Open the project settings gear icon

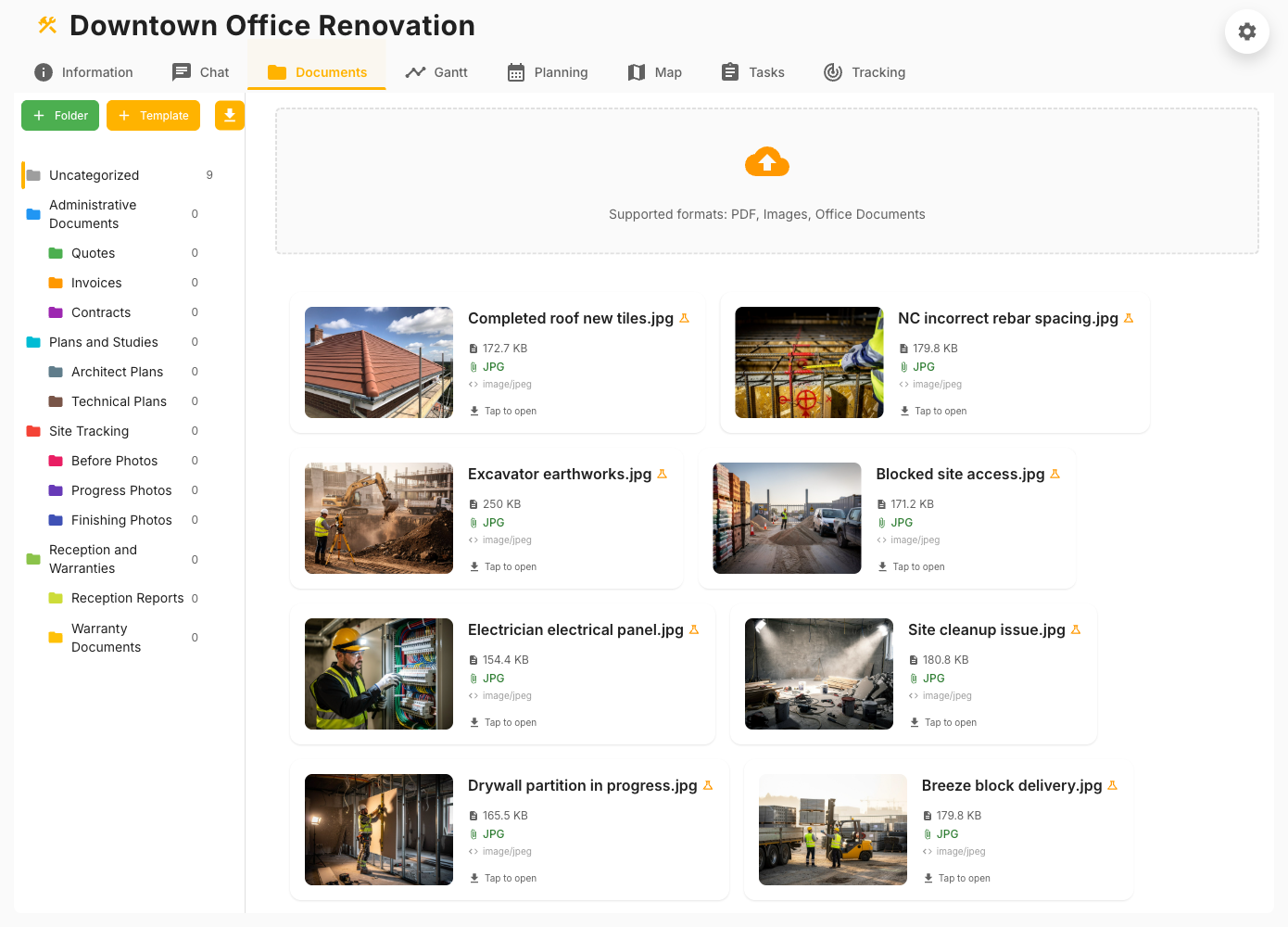coord(1246,32)
